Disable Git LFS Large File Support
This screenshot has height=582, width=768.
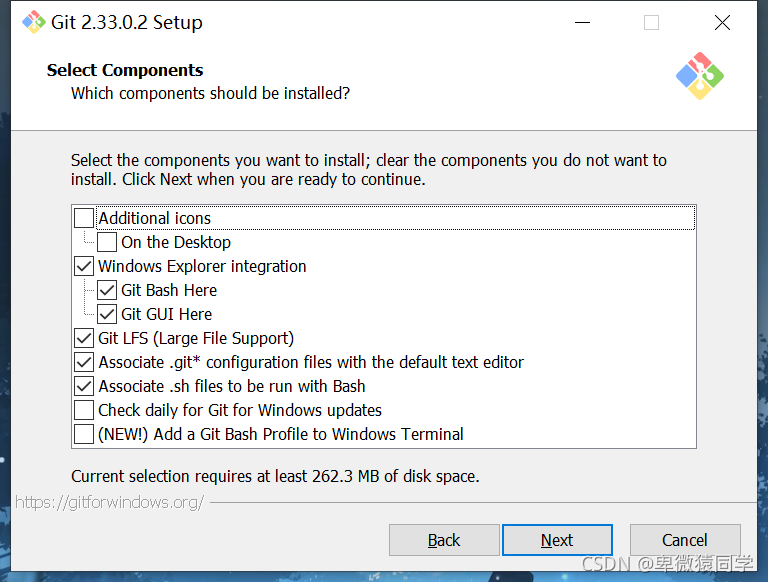(x=84, y=338)
